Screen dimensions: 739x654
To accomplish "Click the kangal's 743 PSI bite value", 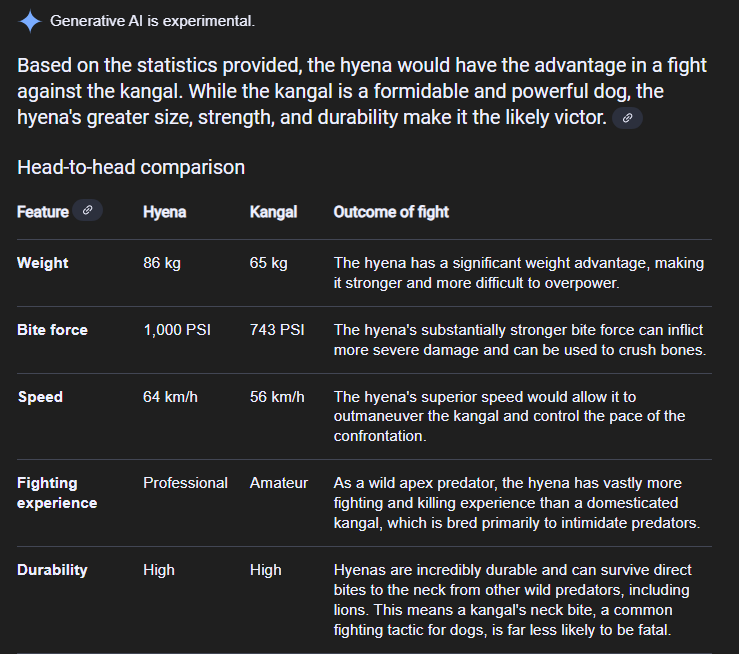I will click(x=277, y=330).
